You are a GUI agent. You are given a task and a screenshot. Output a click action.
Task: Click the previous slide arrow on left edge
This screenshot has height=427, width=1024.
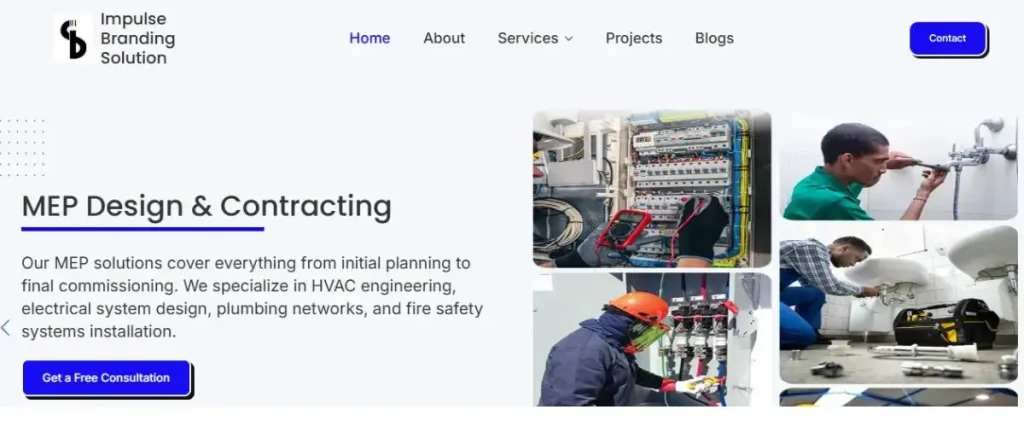point(6,327)
